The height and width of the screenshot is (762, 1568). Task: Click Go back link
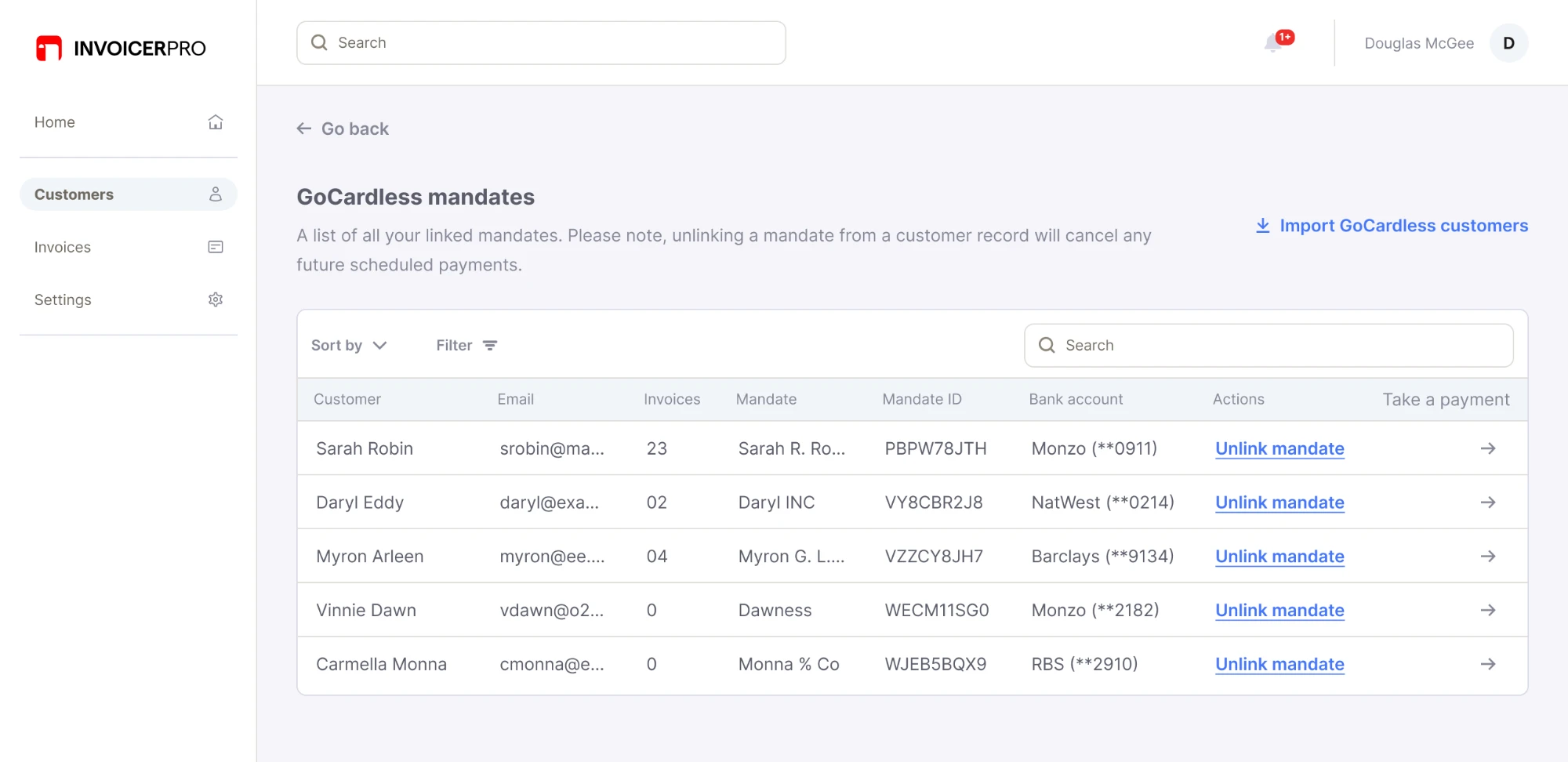[343, 129]
